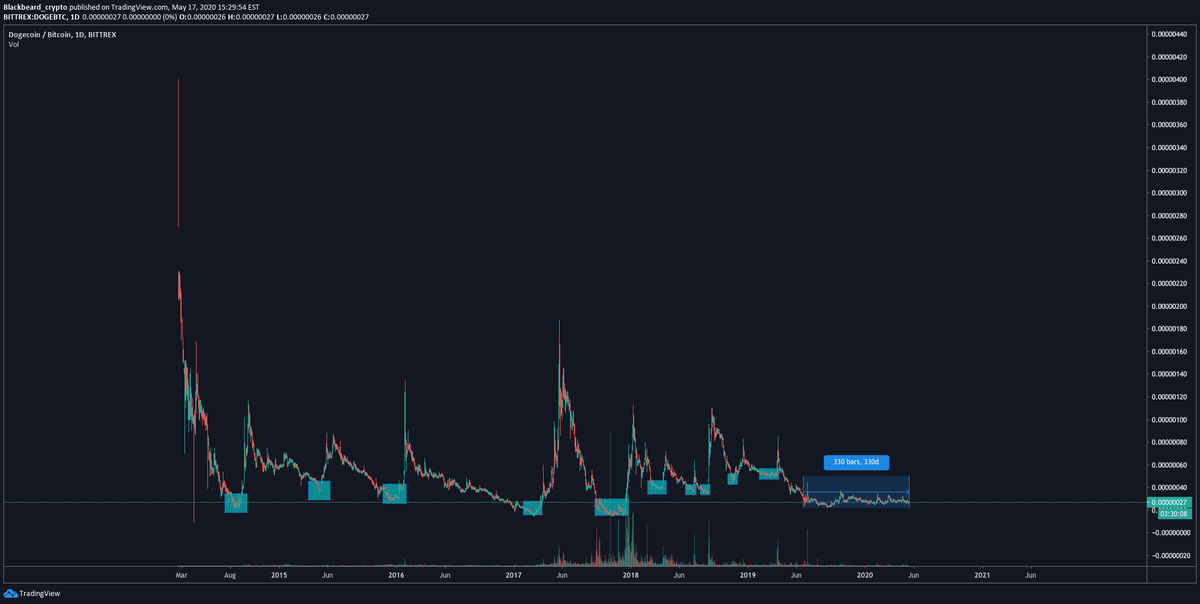This screenshot has height=604, width=1200.
Task: Select the 0.00000340 price axis label
Action: [1169, 148]
